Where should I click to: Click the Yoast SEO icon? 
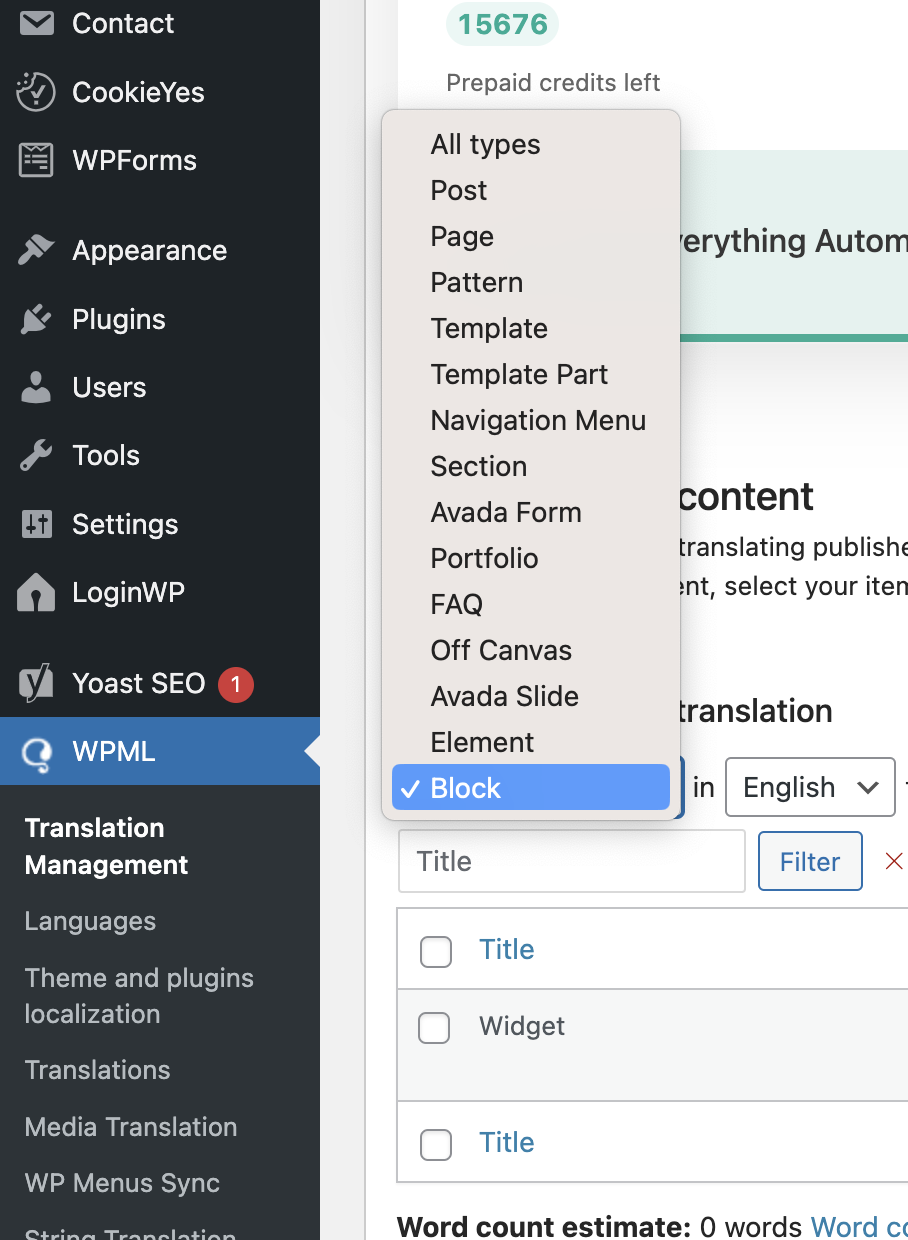pyautogui.click(x=37, y=683)
